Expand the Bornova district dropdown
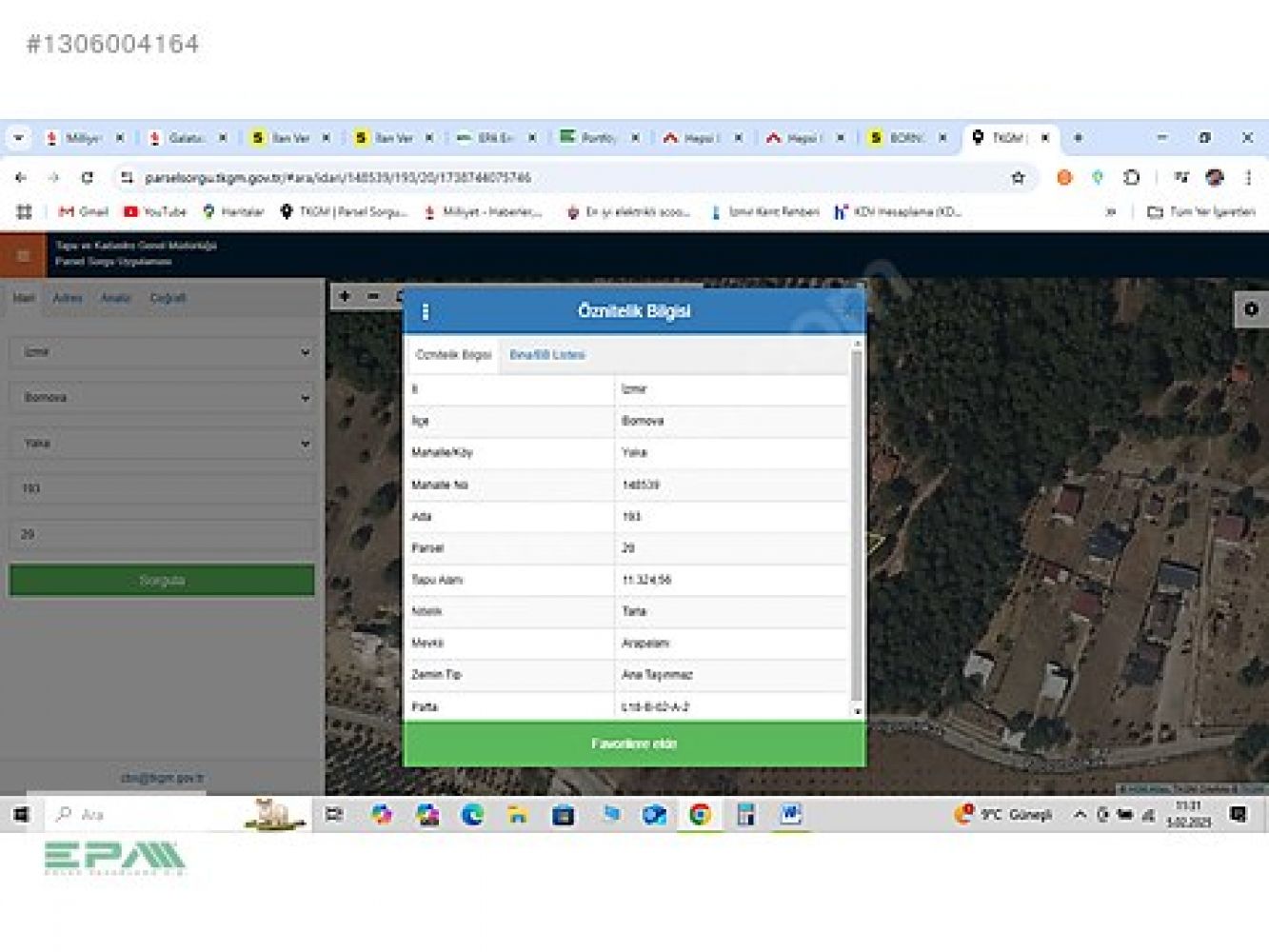Image resolution: width=1269 pixels, height=952 pixels. tap(162, 398)
